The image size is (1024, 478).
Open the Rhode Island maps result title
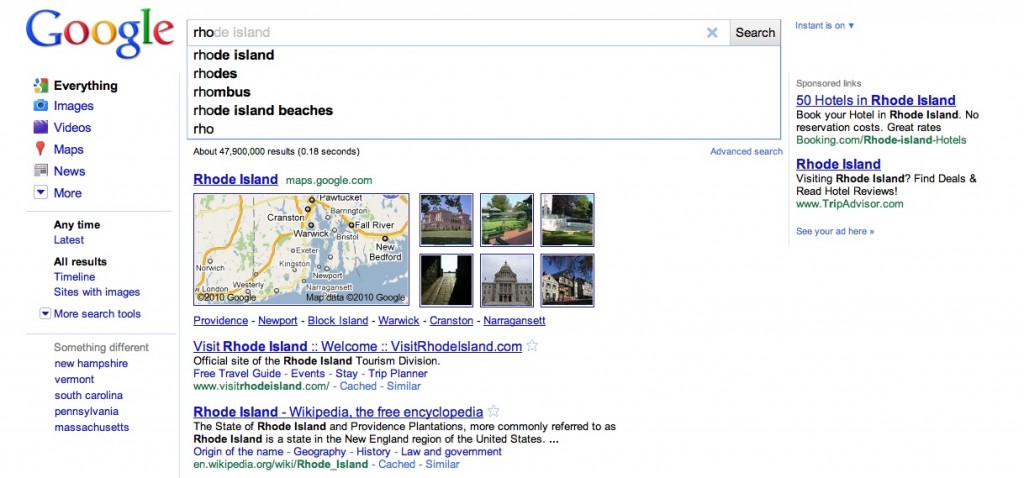pyautogui.click(x=236, y=179)
